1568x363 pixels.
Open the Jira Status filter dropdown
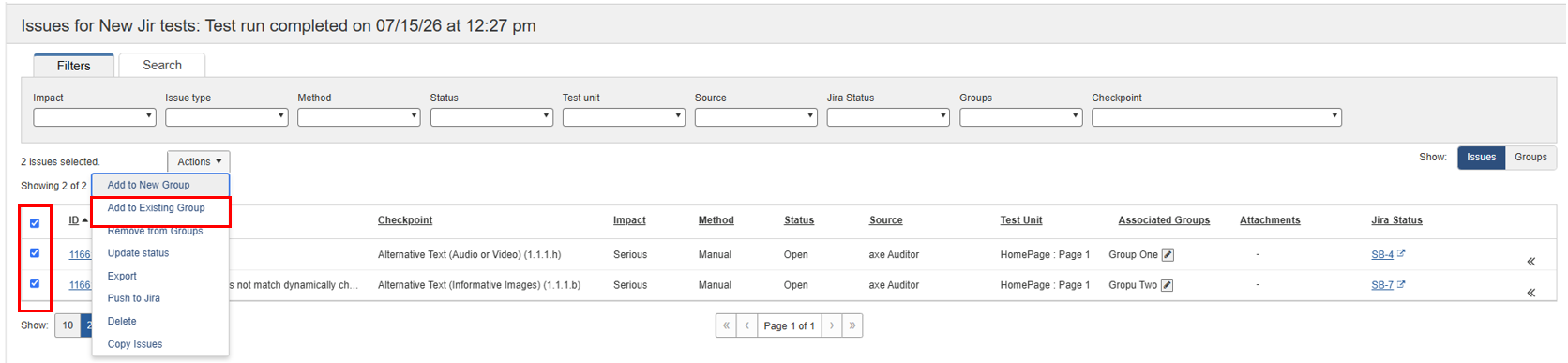click(888, 117)
